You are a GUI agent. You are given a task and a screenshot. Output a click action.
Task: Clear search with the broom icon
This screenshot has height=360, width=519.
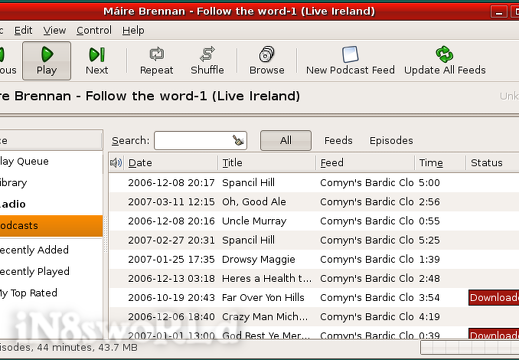coord(238,140)
